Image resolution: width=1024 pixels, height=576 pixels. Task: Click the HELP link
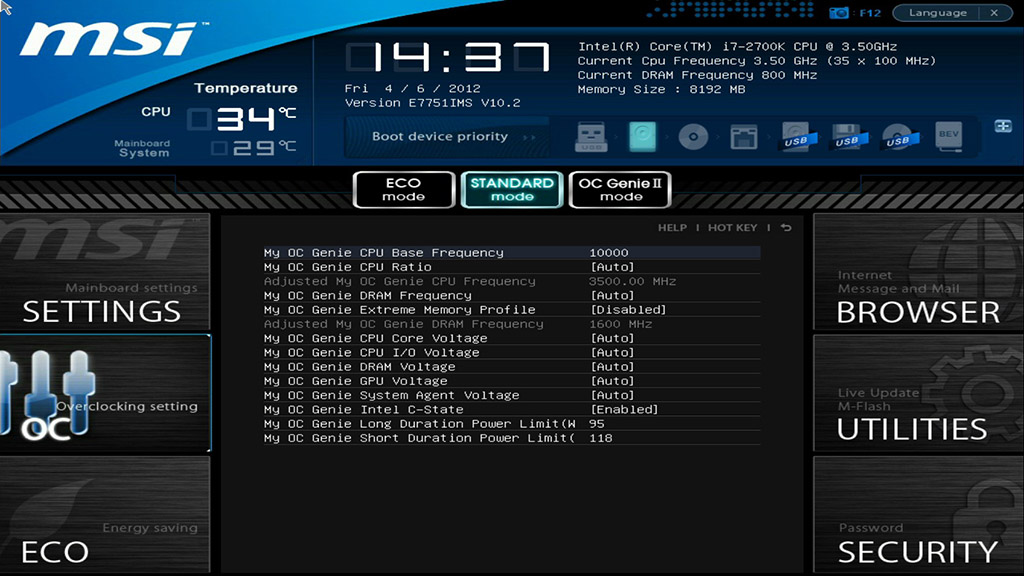(672, 228)
